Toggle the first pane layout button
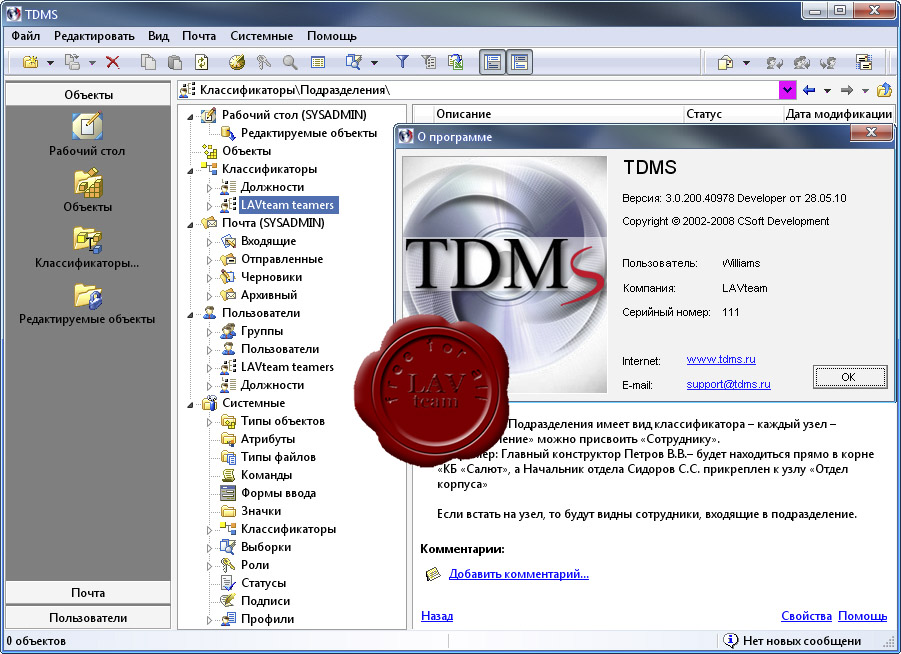Image resolution: width=901 pixels, height=654 pixels. 492,62
